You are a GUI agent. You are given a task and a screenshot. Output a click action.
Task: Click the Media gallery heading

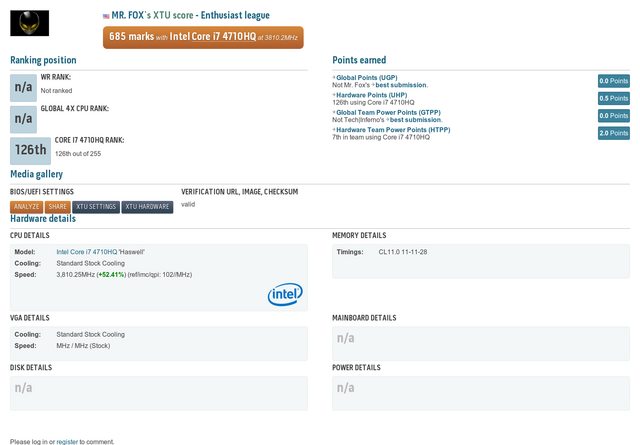[x=36, y=174]
